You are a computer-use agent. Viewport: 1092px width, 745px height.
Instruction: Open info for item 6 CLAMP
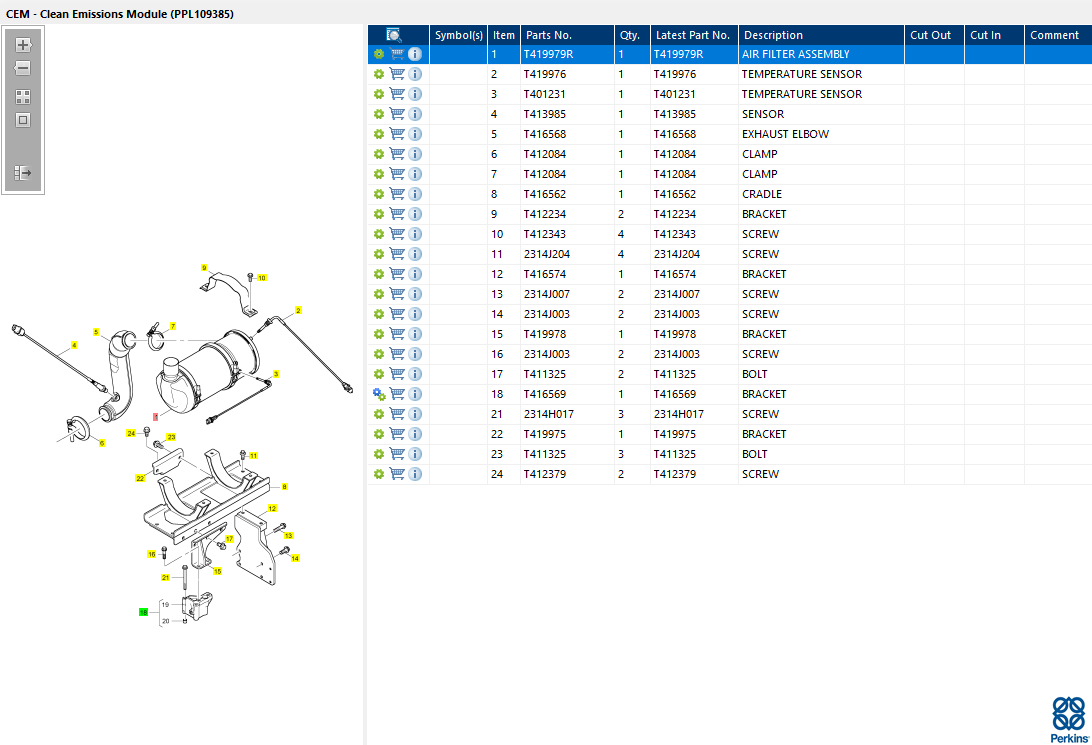(415, 154)
